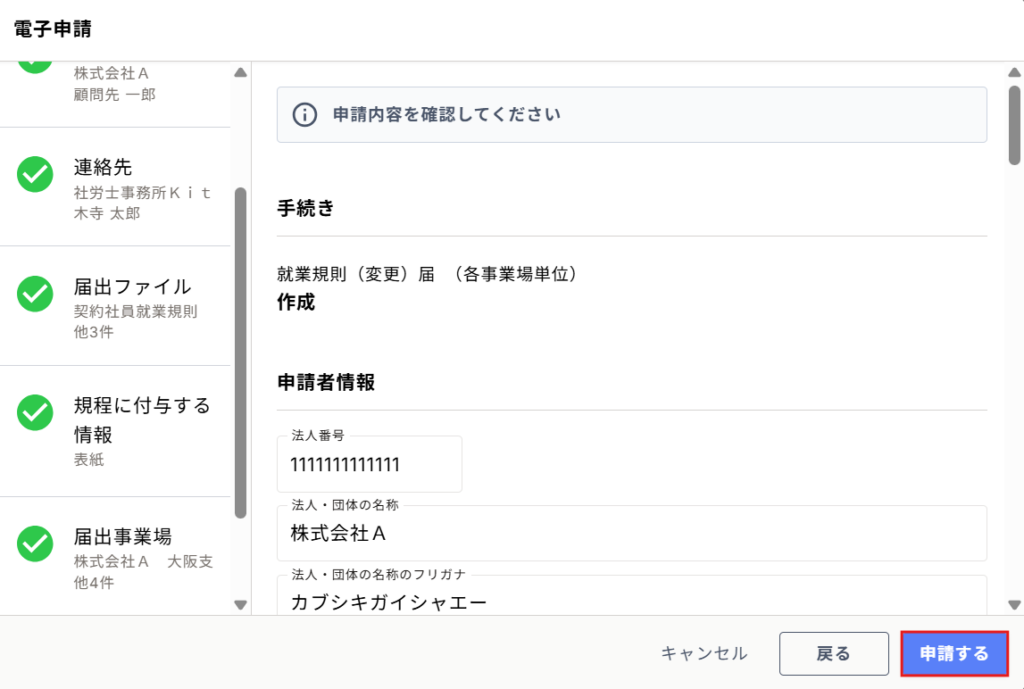Click the left panel scroll-down arrow
The width and height of the screenshot is (1024, 689).
click(240, 605)
